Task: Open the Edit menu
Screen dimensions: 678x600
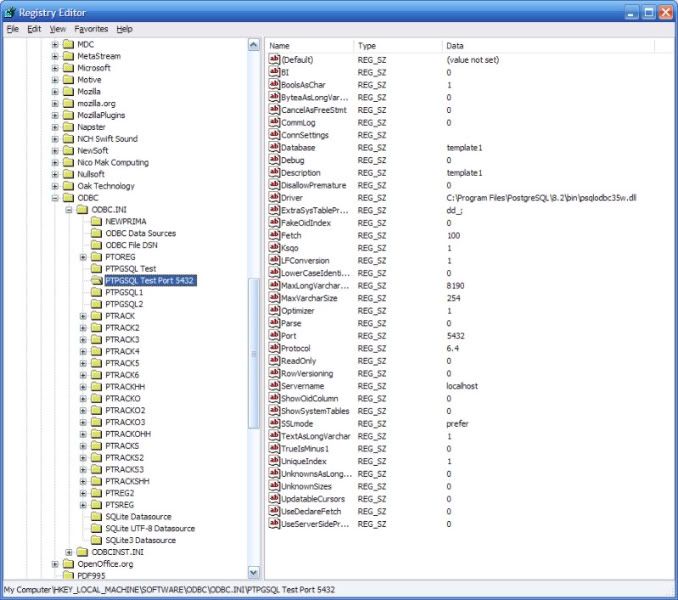Action: click(34, 29)
